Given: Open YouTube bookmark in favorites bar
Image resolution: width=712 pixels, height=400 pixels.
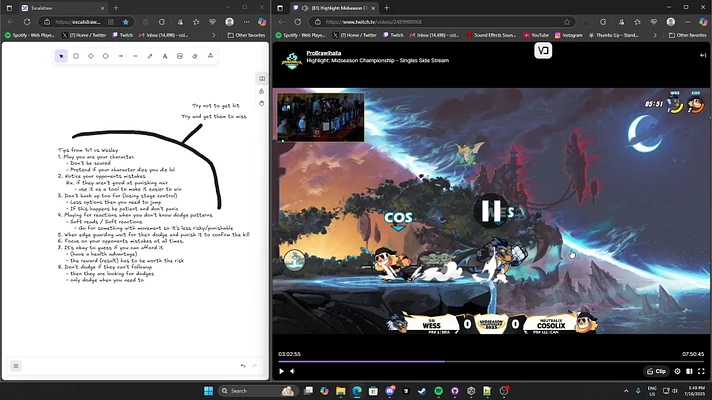Looking at the screenshot, I should click(x=536, y=35).
